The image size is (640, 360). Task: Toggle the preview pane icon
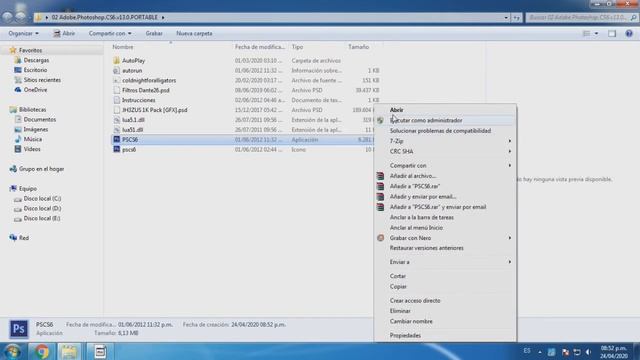(612, 33)
